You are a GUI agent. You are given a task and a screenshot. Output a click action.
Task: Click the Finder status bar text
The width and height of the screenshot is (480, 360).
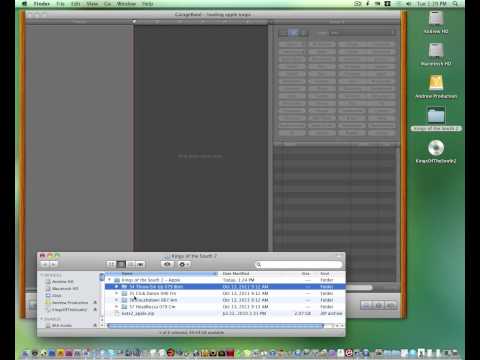tap(191, 332)
